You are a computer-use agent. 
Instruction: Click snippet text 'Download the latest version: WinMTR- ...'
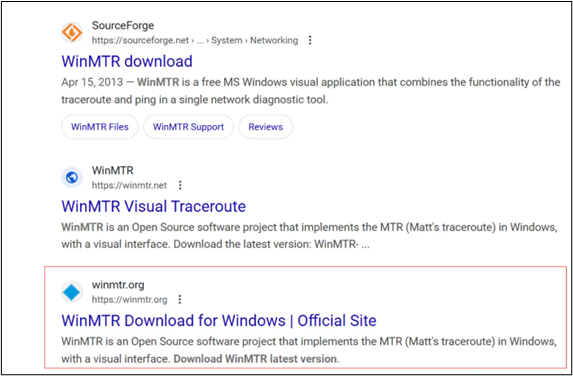(272, 244)
